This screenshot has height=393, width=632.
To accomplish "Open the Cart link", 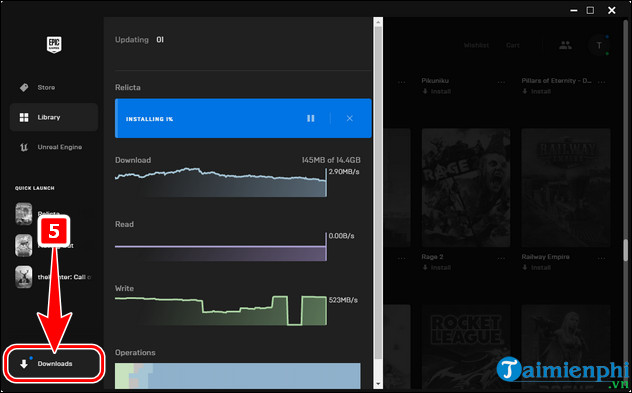I will (513, 46).
